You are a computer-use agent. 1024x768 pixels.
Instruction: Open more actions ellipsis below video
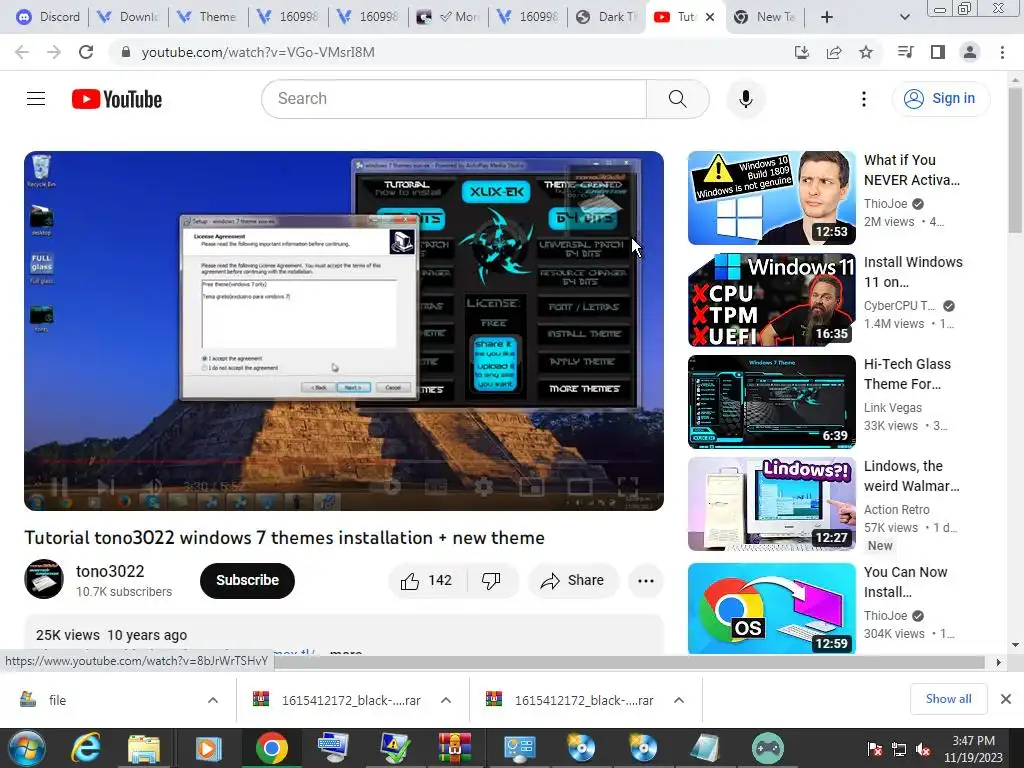645,581
